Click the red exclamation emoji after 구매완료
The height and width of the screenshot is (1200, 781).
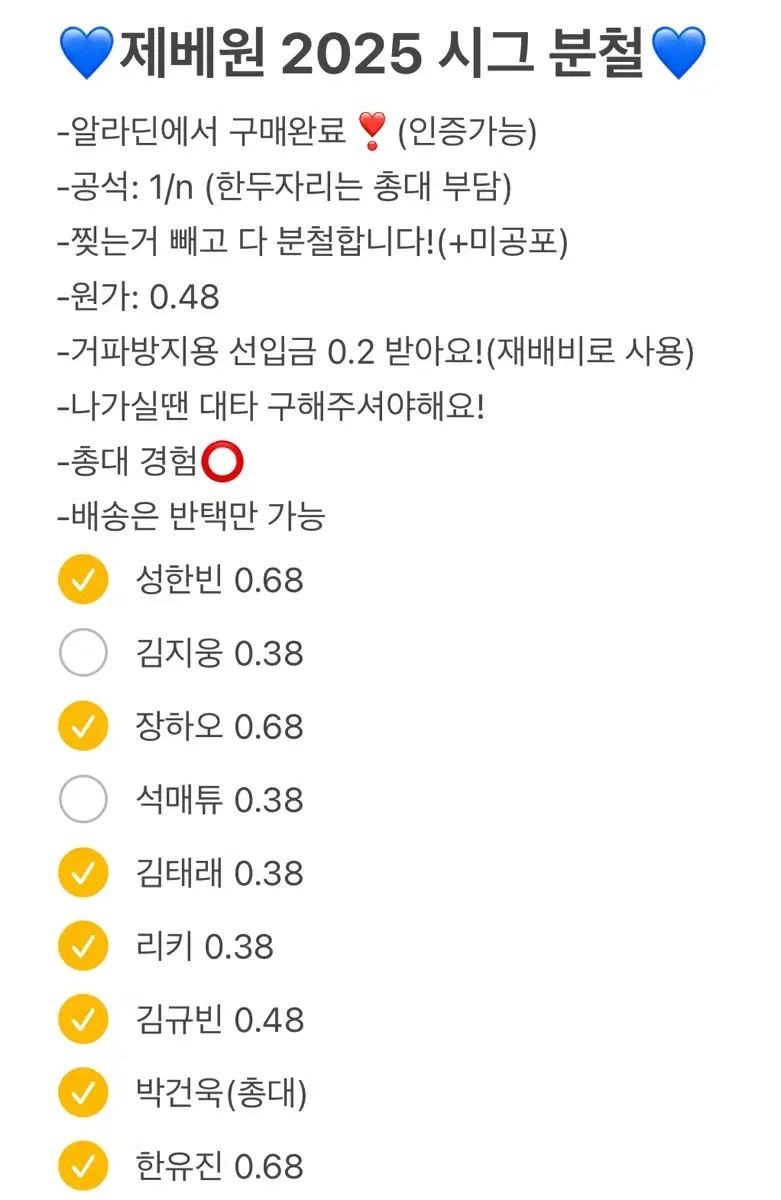[372, 133]
